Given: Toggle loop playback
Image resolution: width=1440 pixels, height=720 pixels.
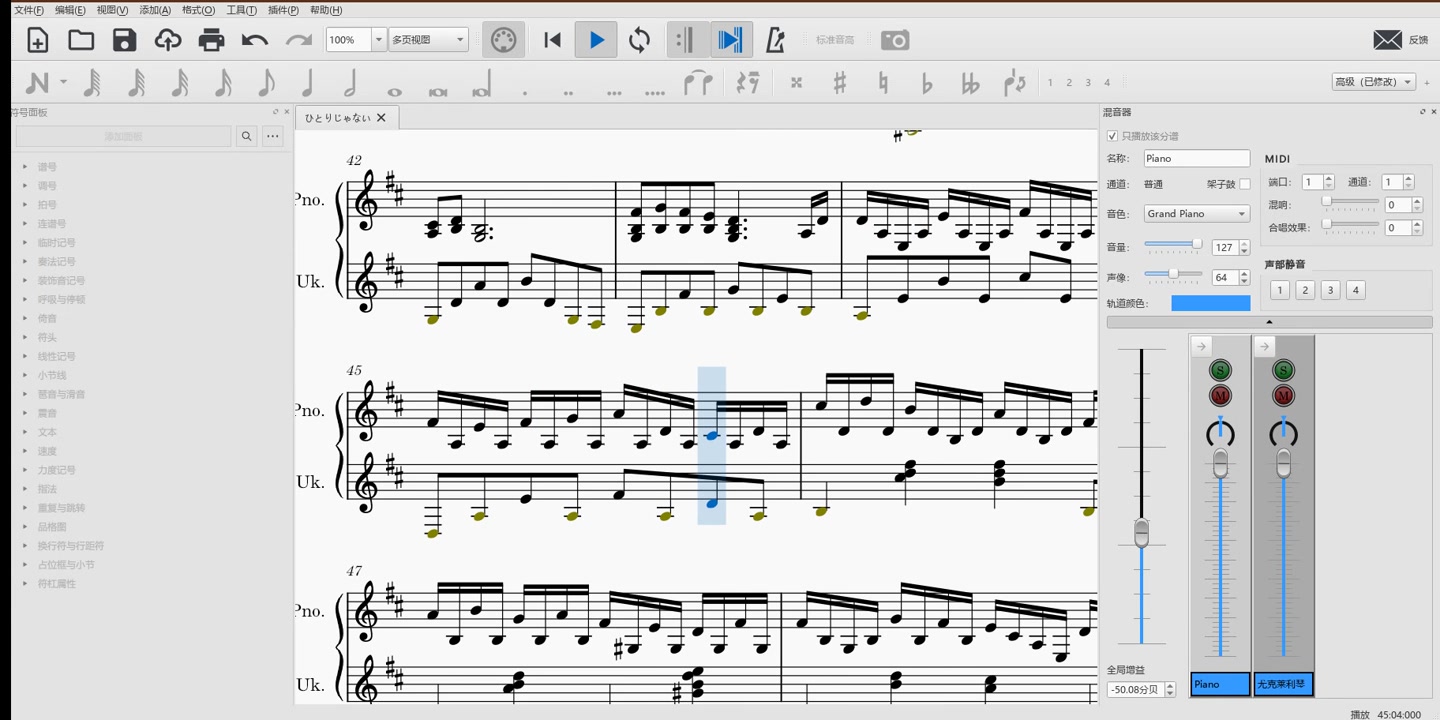Looking at the screenshot, I should [639, 40].
